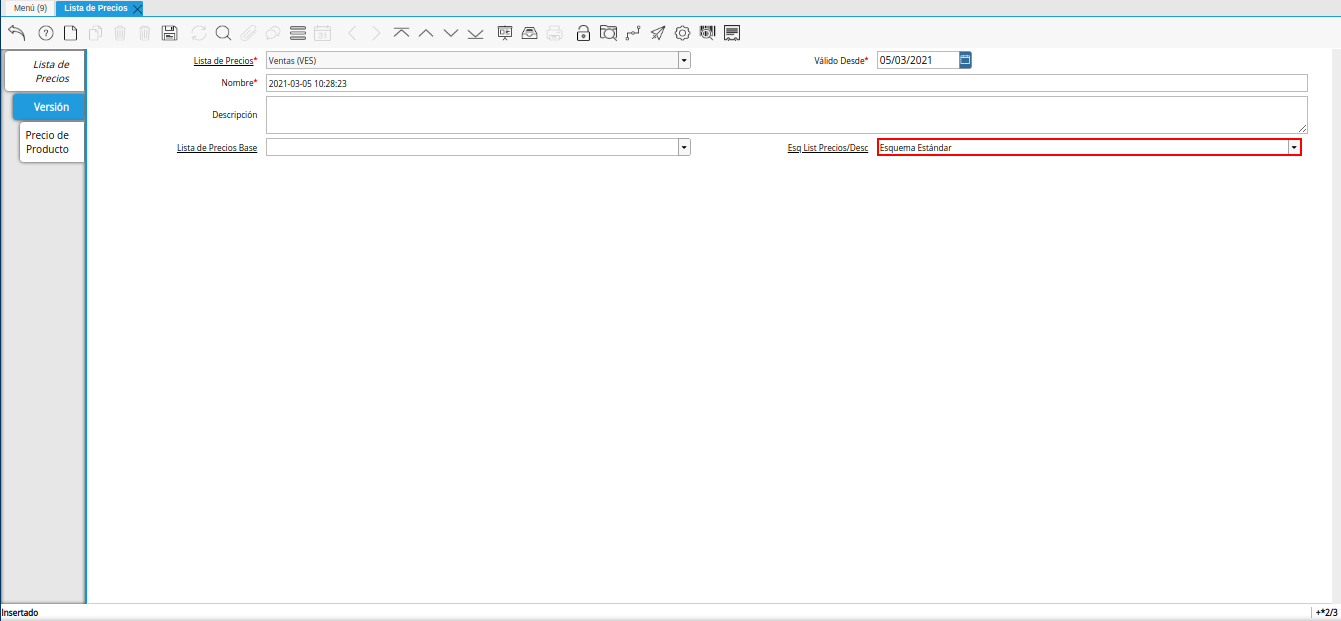The width and height of the screenshot is (1341, 621).
Task: Expand the Lista de Precios Base dropdown
Action: 684,147
